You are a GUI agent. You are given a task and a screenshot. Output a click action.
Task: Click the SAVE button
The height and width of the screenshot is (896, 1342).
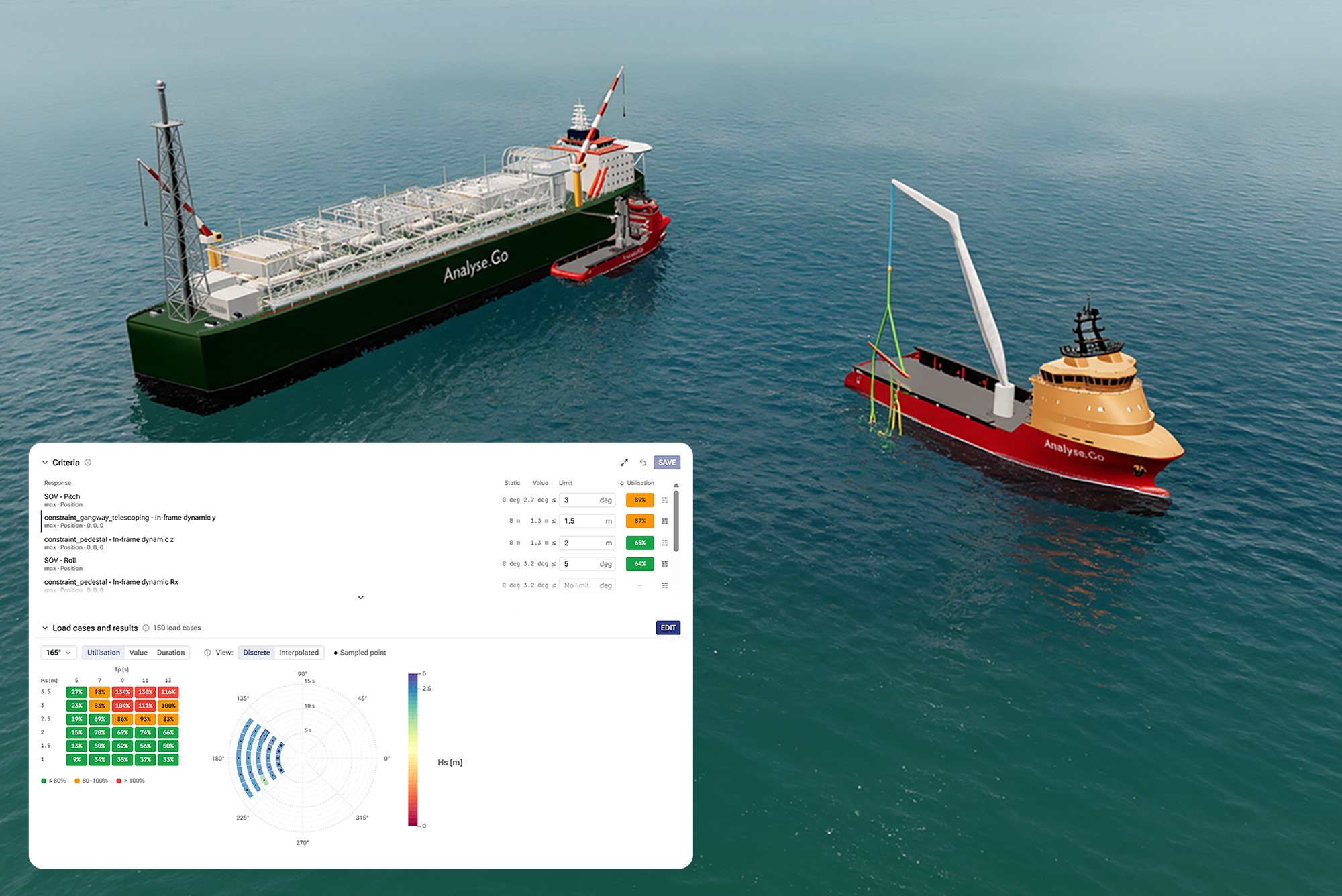pyautogui.click(x=667, y=463)
